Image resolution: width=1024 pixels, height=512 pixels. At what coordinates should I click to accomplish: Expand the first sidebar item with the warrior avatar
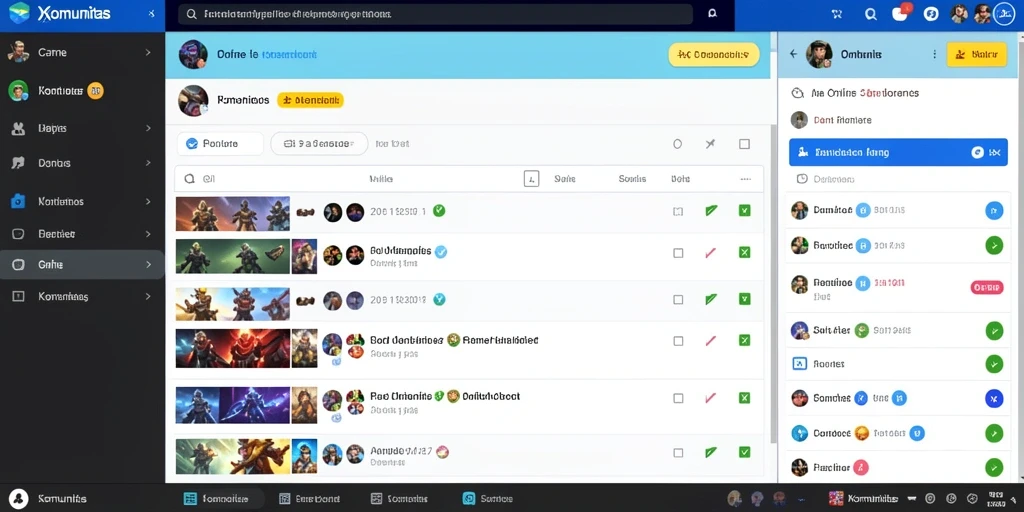point(148,52)
